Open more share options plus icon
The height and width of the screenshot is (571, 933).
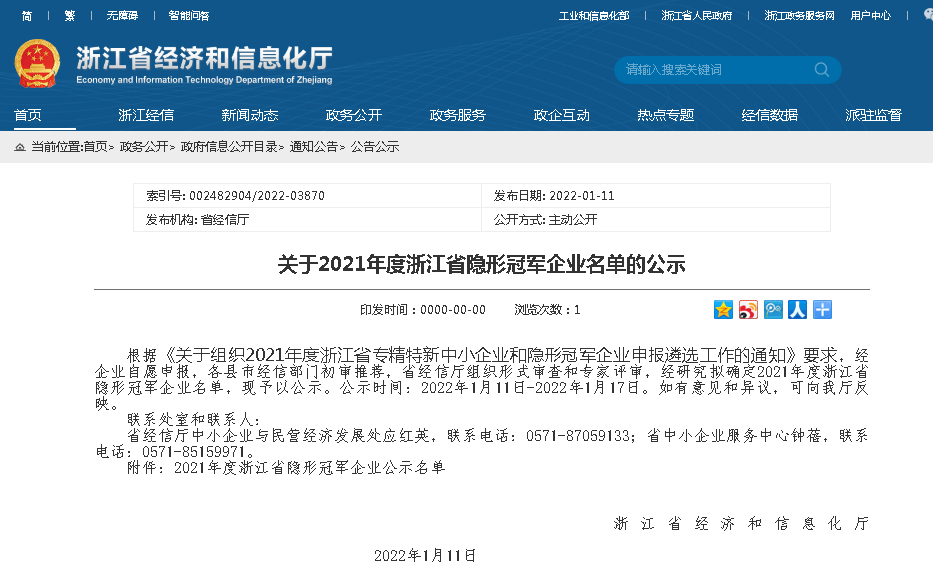(x=822, y=310)
